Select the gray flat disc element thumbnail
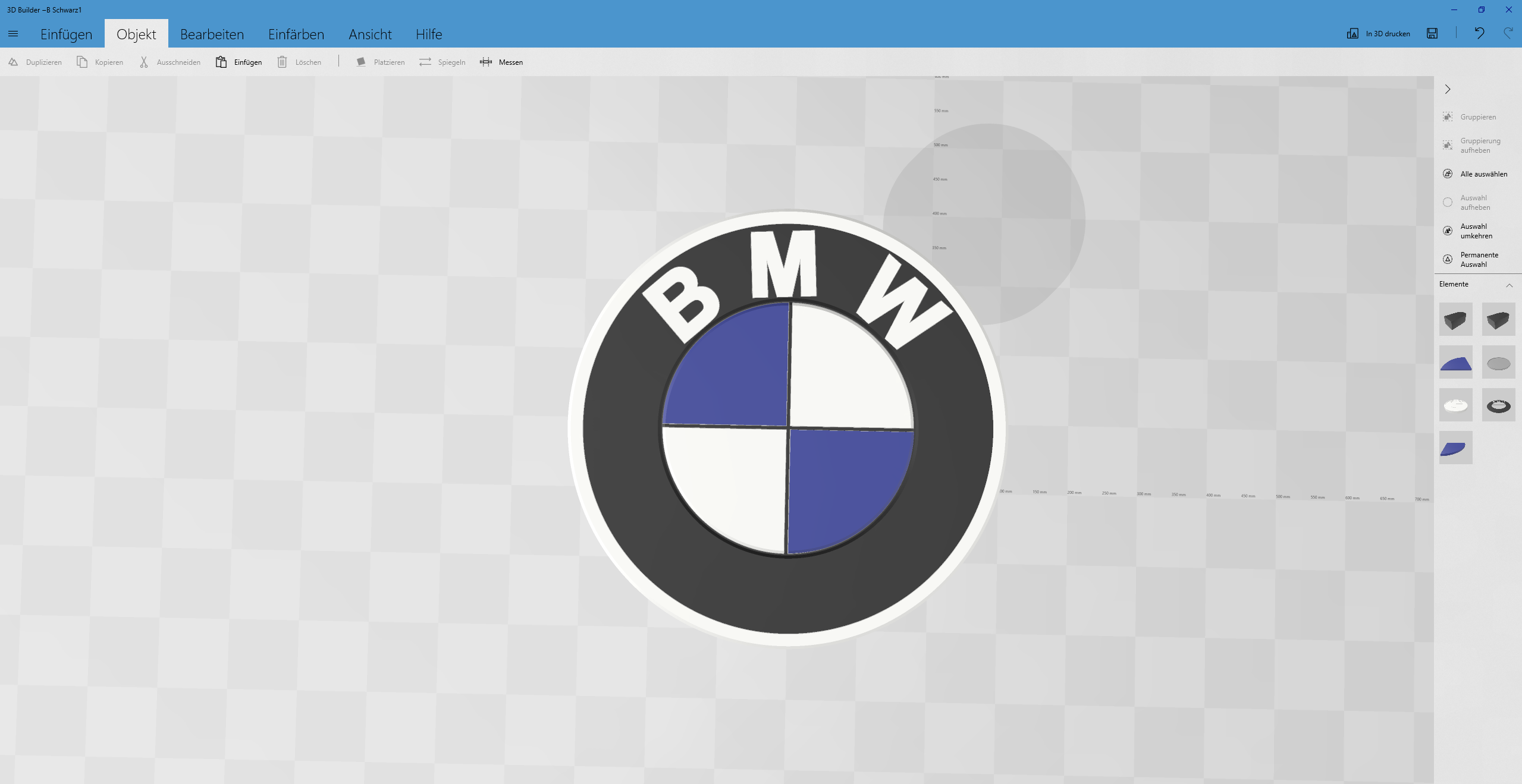This screenshot has height=784, width=1522. [x=1498, y=362]
